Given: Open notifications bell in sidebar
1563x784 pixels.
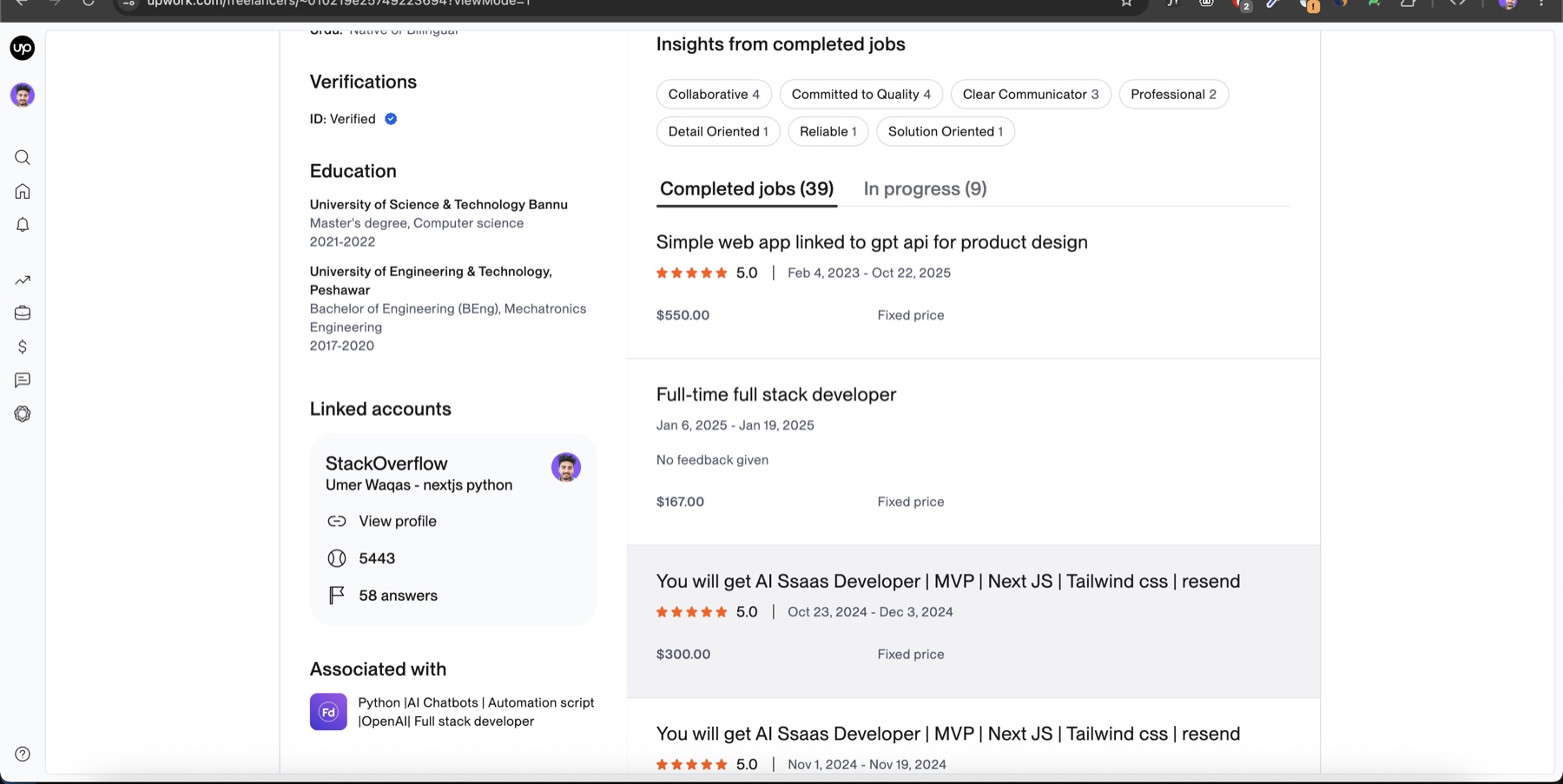Looking at the screenshot, I should click(23, 225).
